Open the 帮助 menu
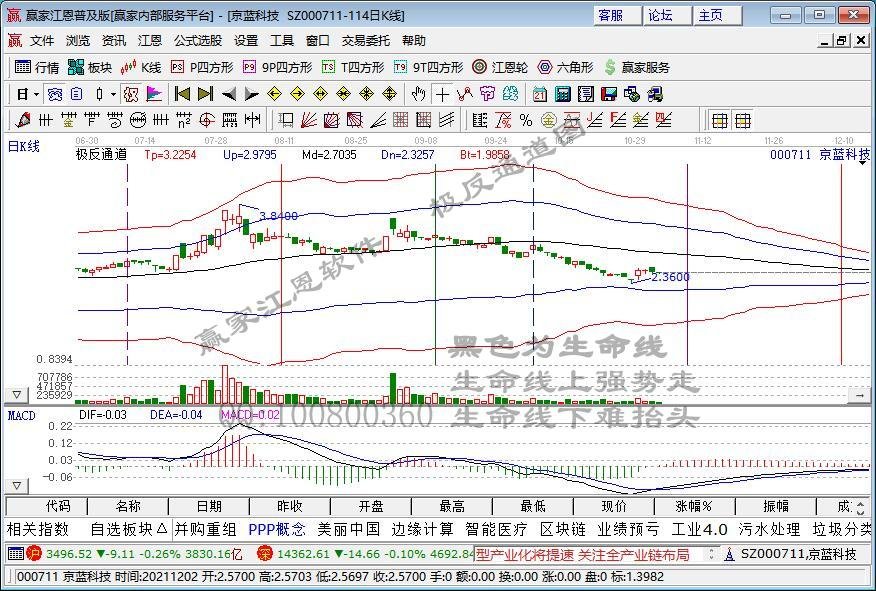Screen dimensions: 876x591 [413, 41]
